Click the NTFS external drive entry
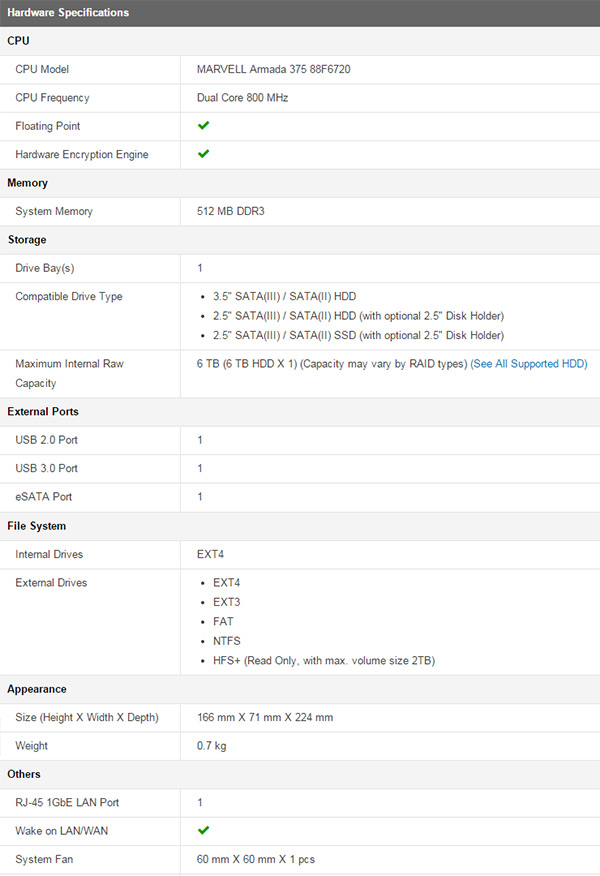600x876 pixels. [227, 641]
